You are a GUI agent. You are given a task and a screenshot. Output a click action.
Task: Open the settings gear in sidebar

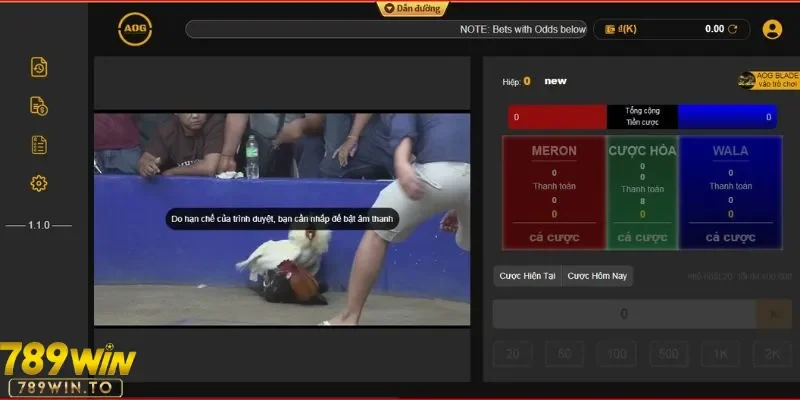[39, 183]
